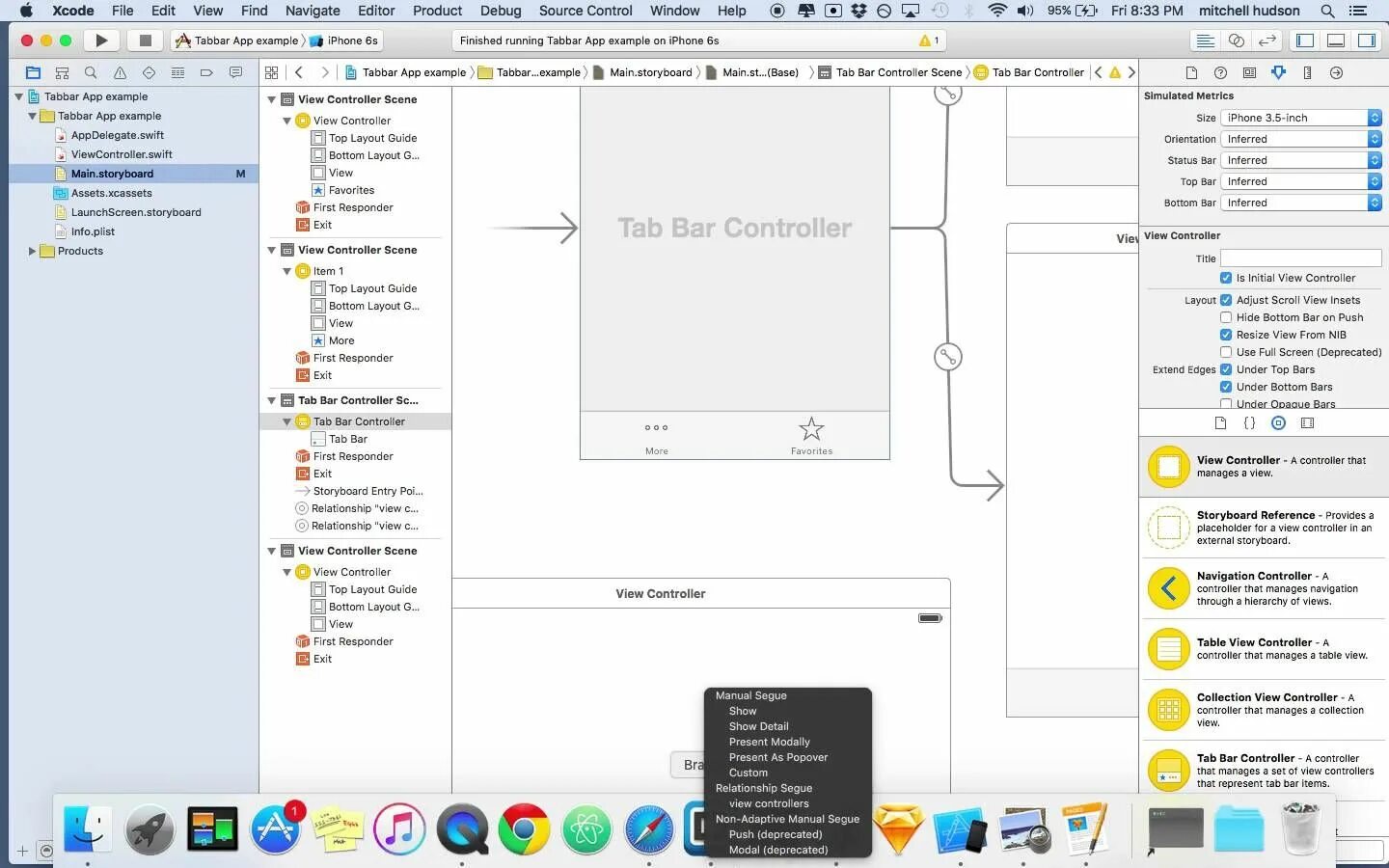Viewport: 1389px width, 868px height.
Task: Go back in editor history
Action: (x=299, y=72)
